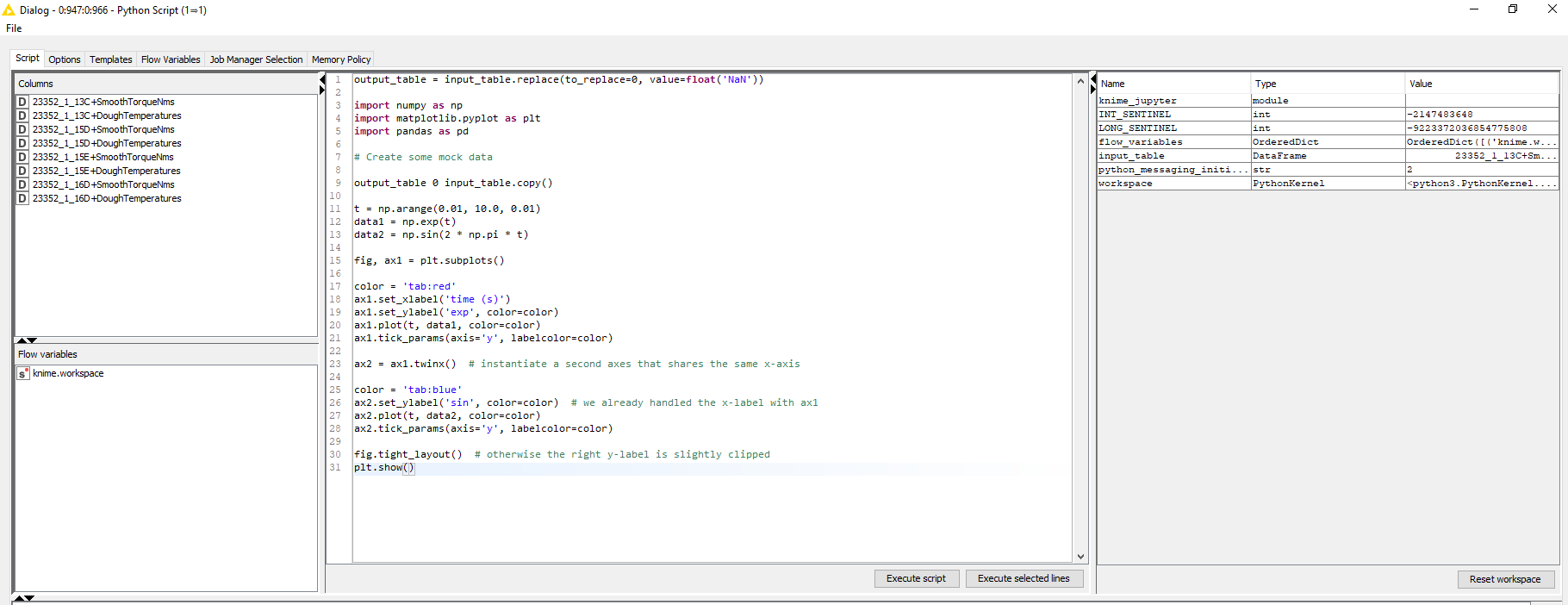Collapse Flow variables using the down arrow above it
This screenshot has width=1568, height=605.
pyautogui.click(x=32, y=340)
